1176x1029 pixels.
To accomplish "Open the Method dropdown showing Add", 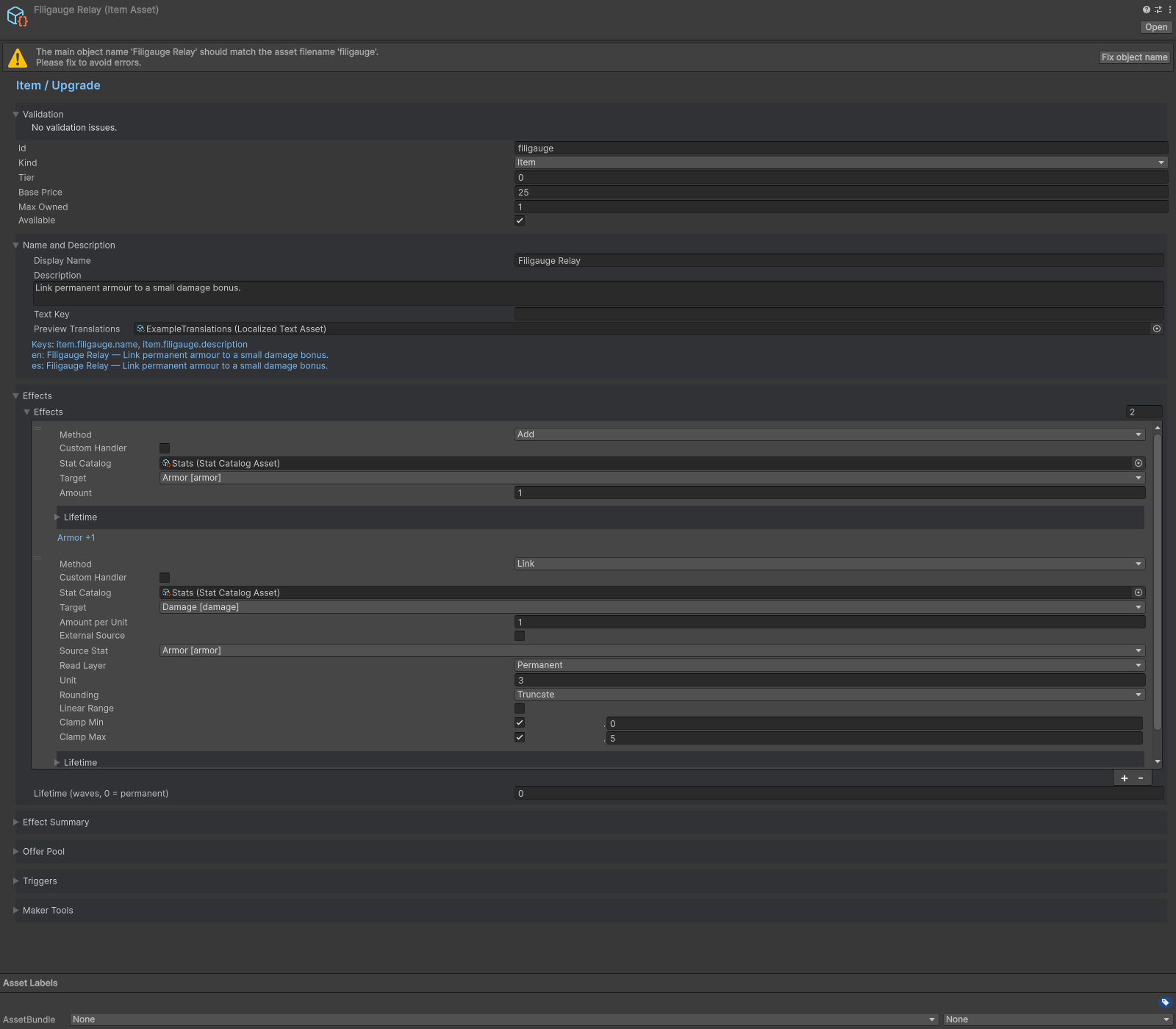I will tap(830, 434).
